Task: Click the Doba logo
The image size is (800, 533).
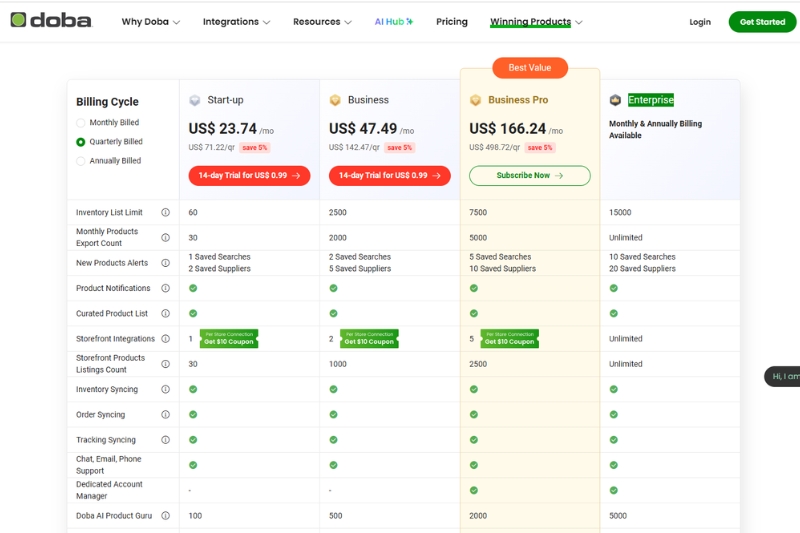Action: pos(51,20)
